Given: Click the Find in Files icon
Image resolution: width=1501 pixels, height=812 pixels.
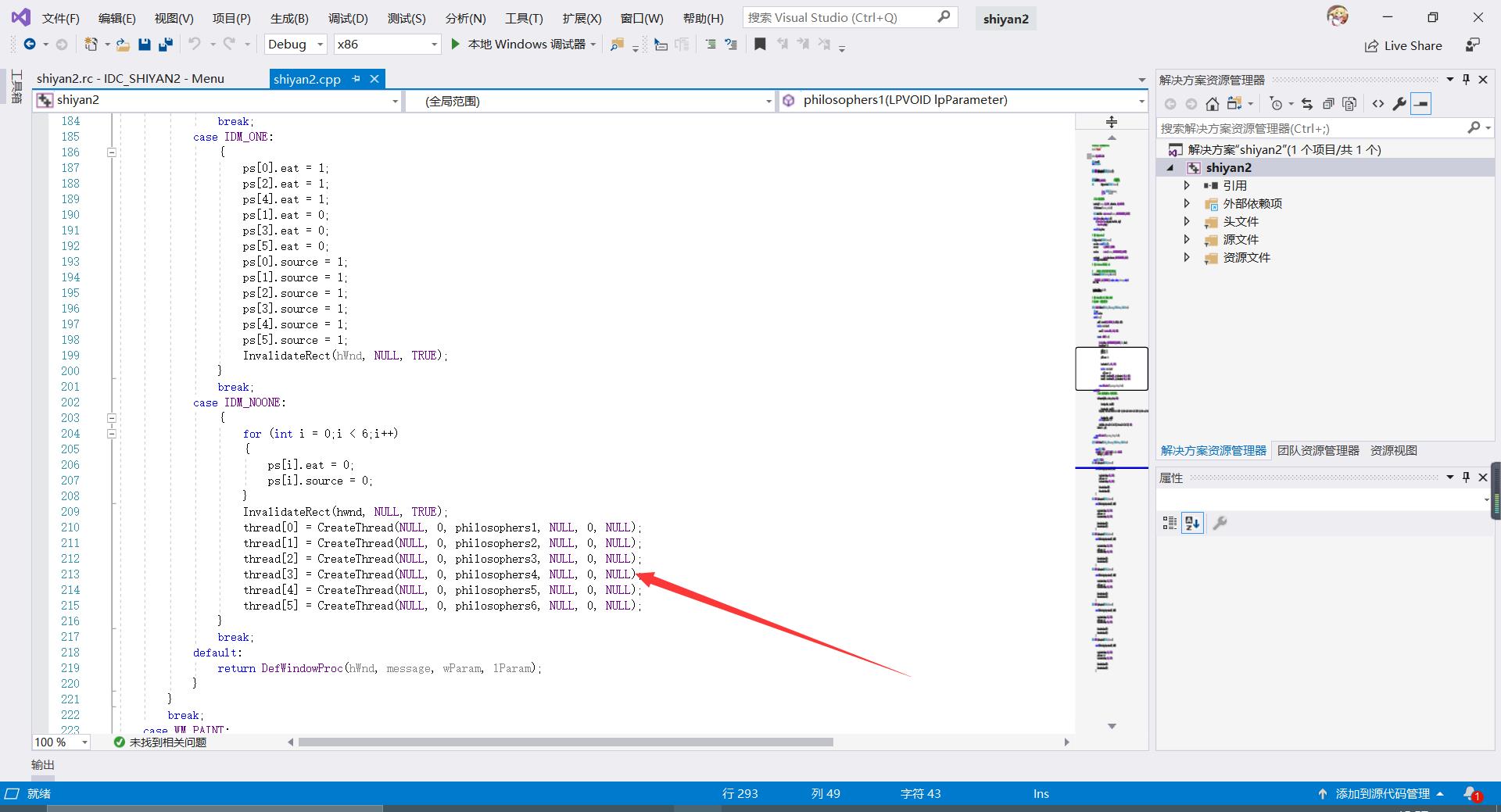Looking at the screenshot, I should [x=617, y=45].
